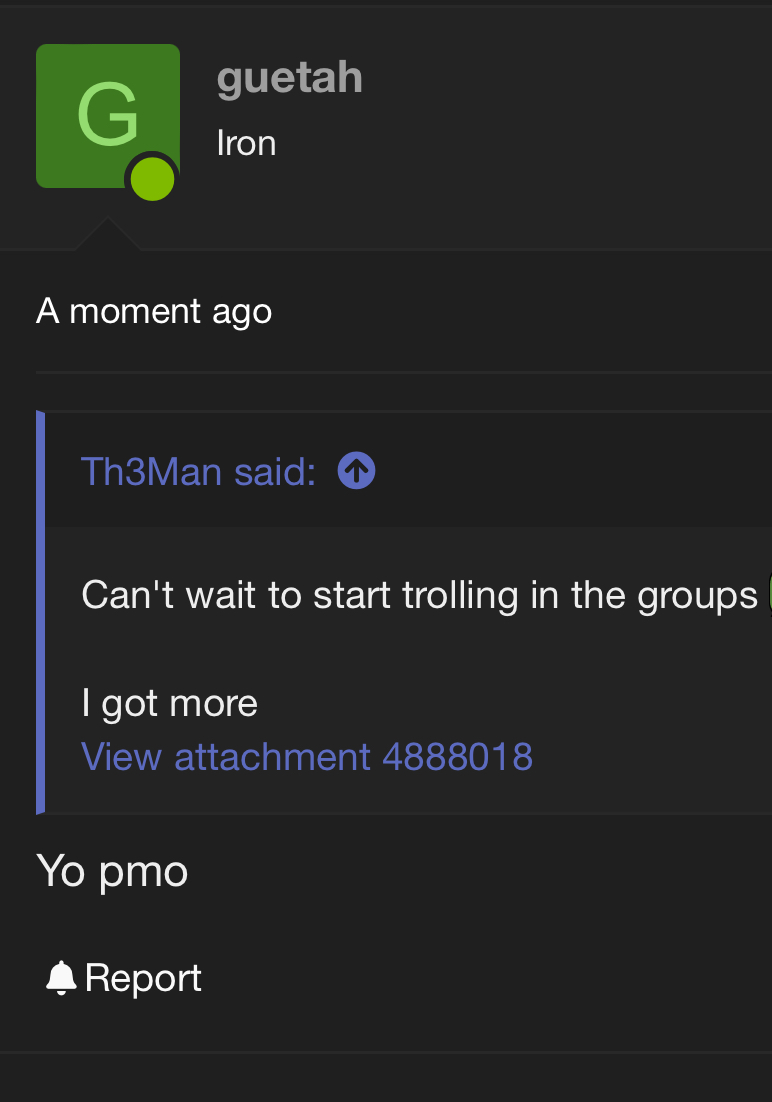Screen dimensions: 772x1102
Task: Click the quote header bar background
Action: 560,471
